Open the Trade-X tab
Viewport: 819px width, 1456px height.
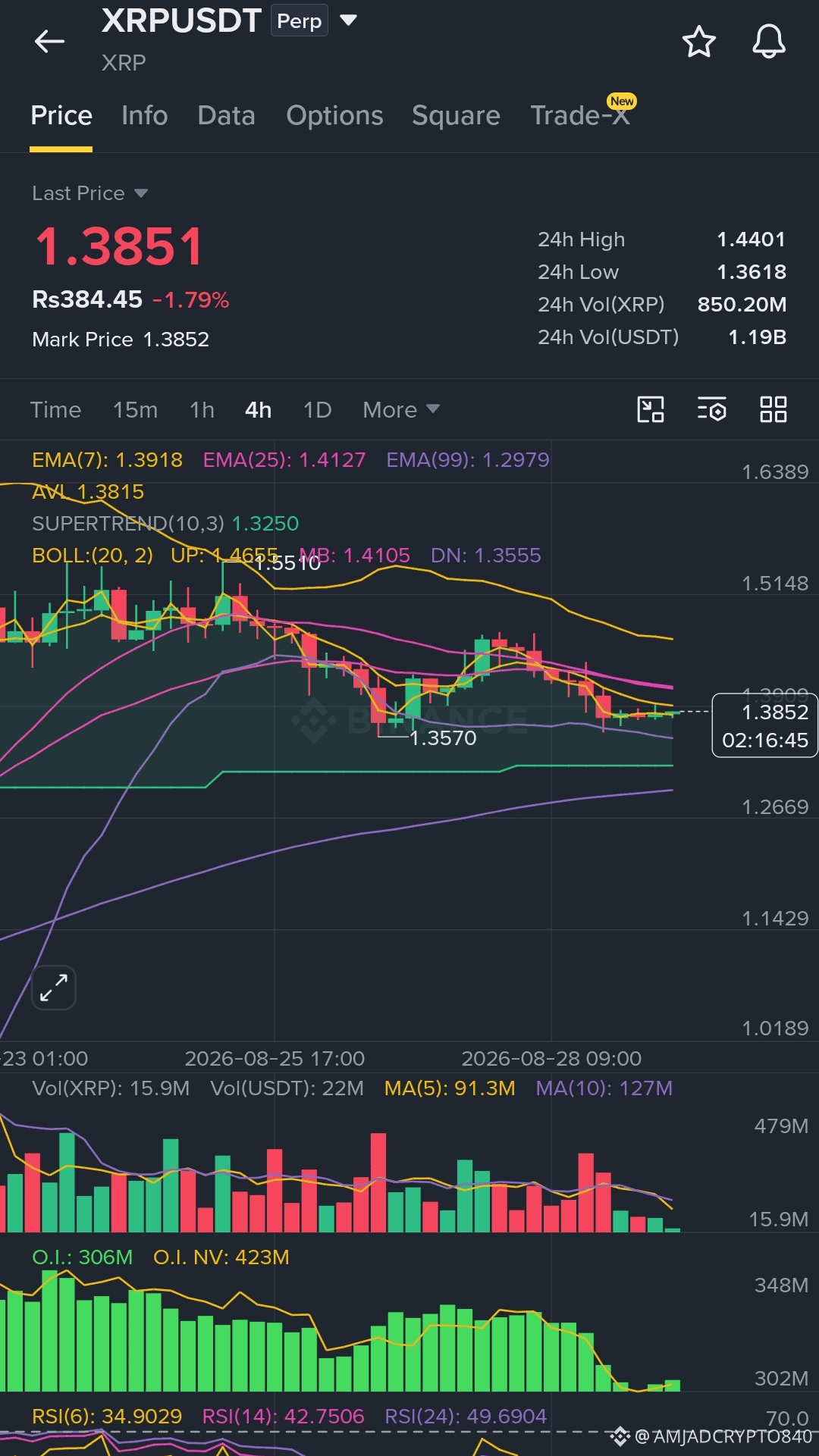(580, 115)
